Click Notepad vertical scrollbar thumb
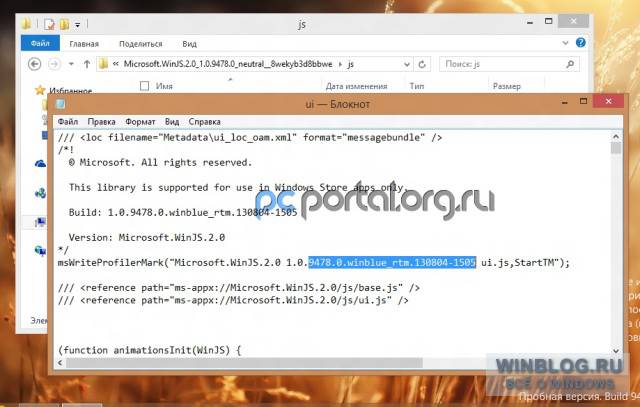 (616, 148)
